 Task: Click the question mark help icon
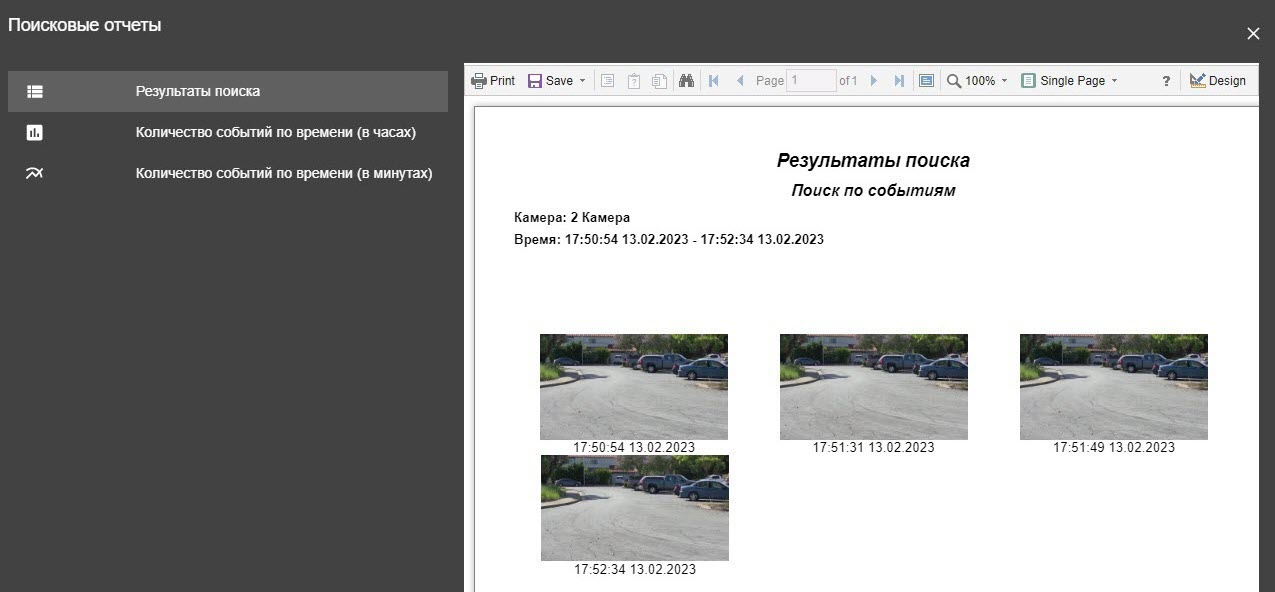[1166, 81]
